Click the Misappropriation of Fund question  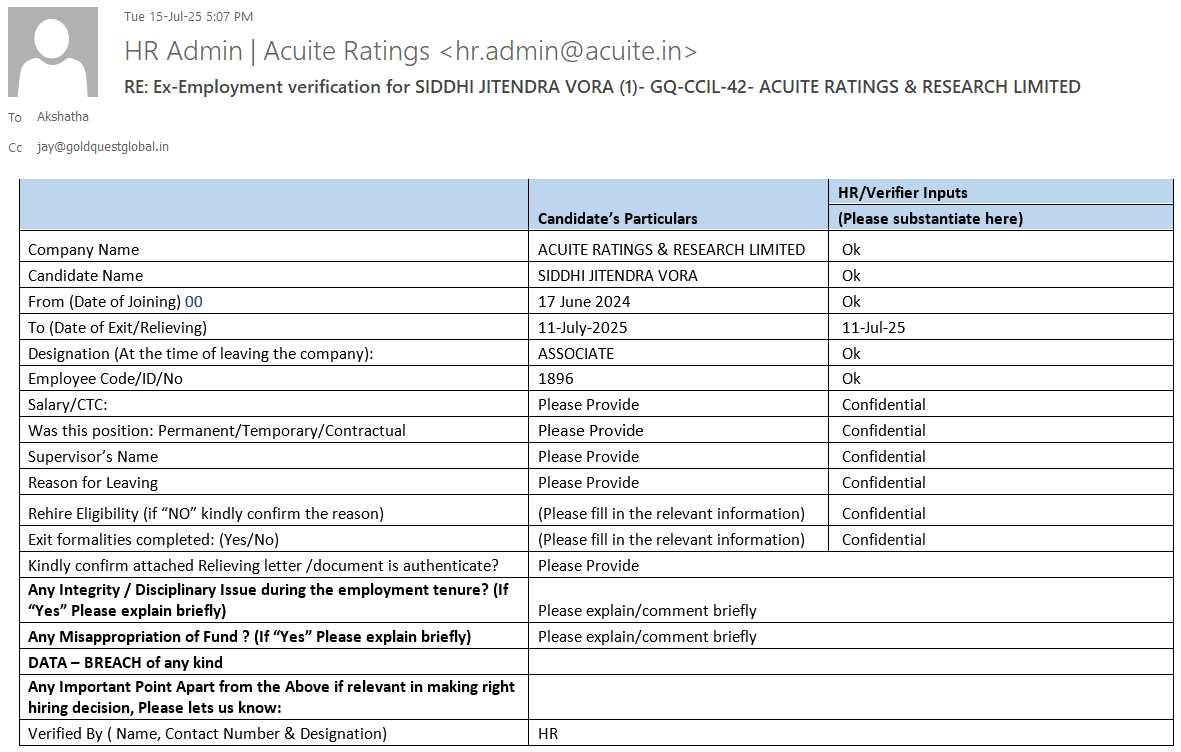tap(249, 637)
